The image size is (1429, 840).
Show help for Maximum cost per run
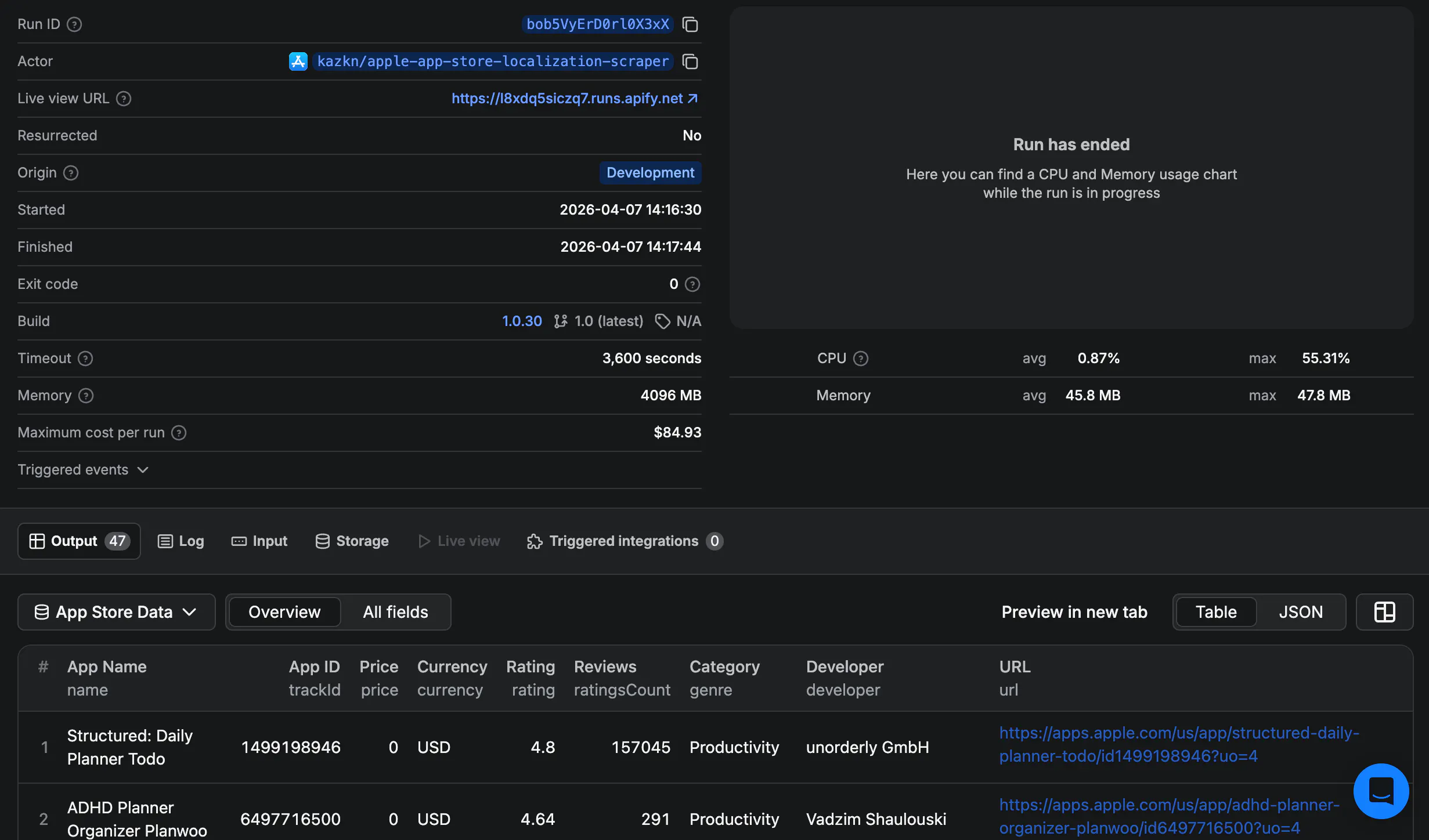179,433
